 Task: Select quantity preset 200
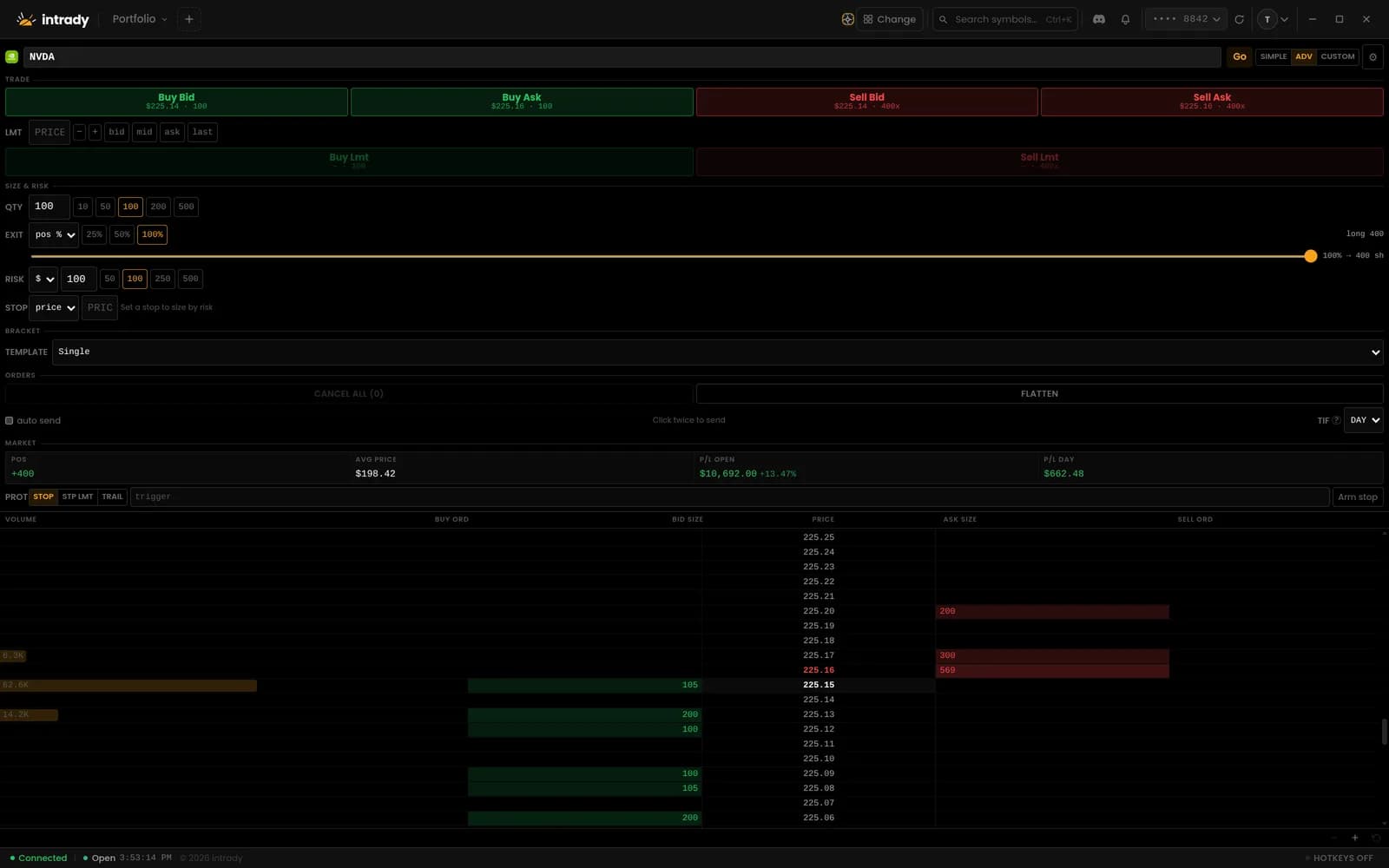(158, 207)
